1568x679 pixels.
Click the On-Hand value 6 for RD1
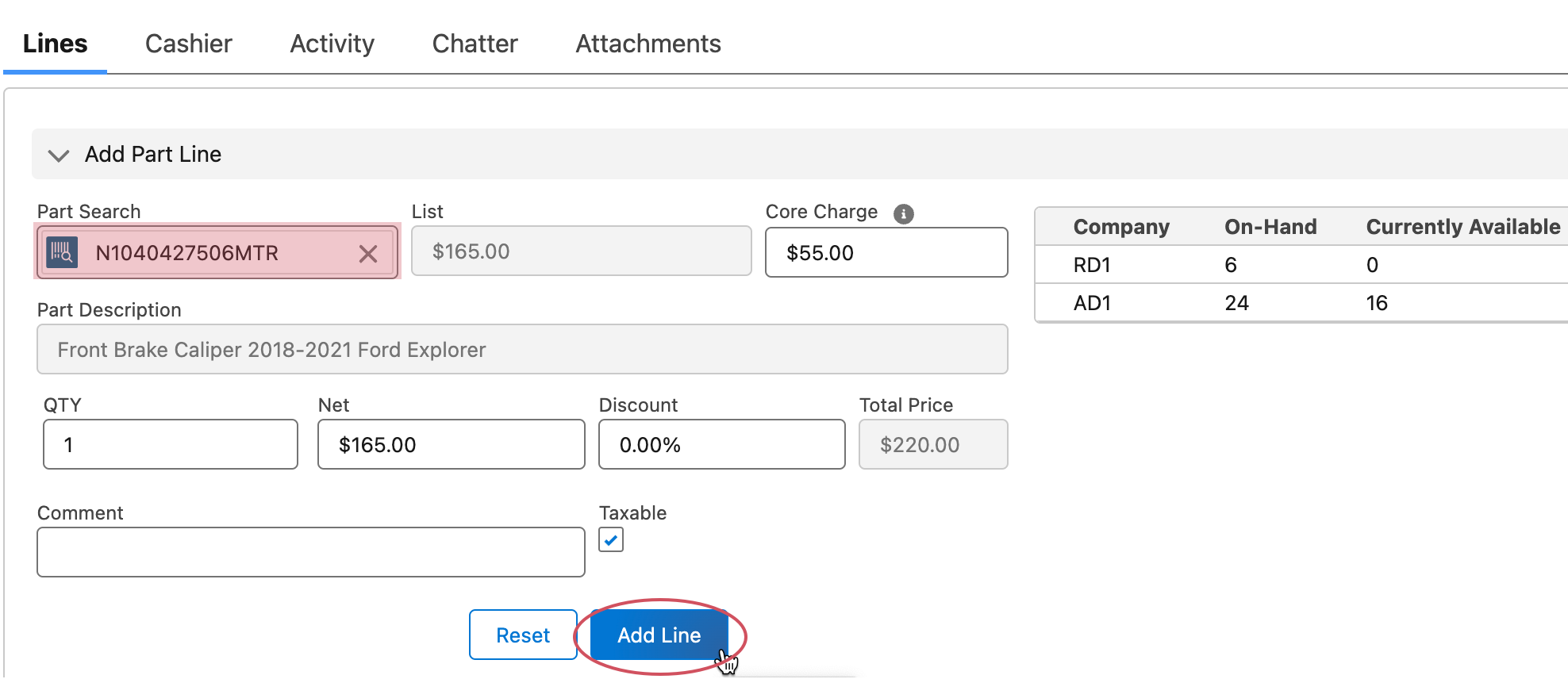1231,265
